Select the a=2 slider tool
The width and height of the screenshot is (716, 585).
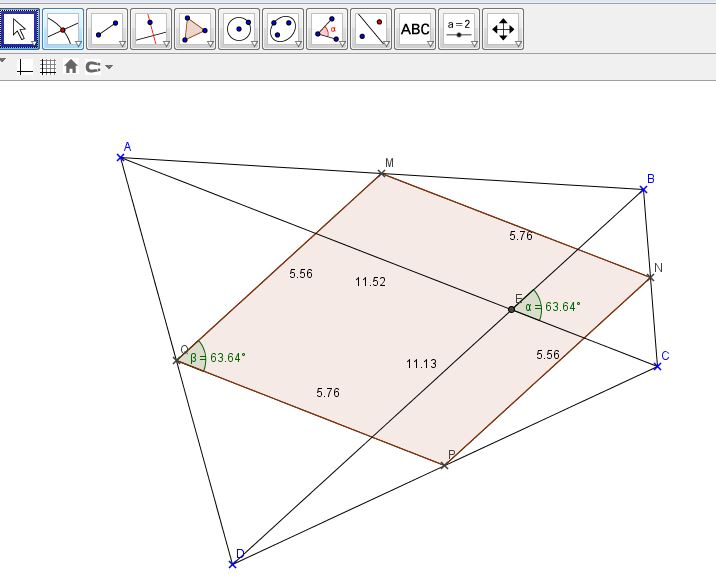[459, 29]
